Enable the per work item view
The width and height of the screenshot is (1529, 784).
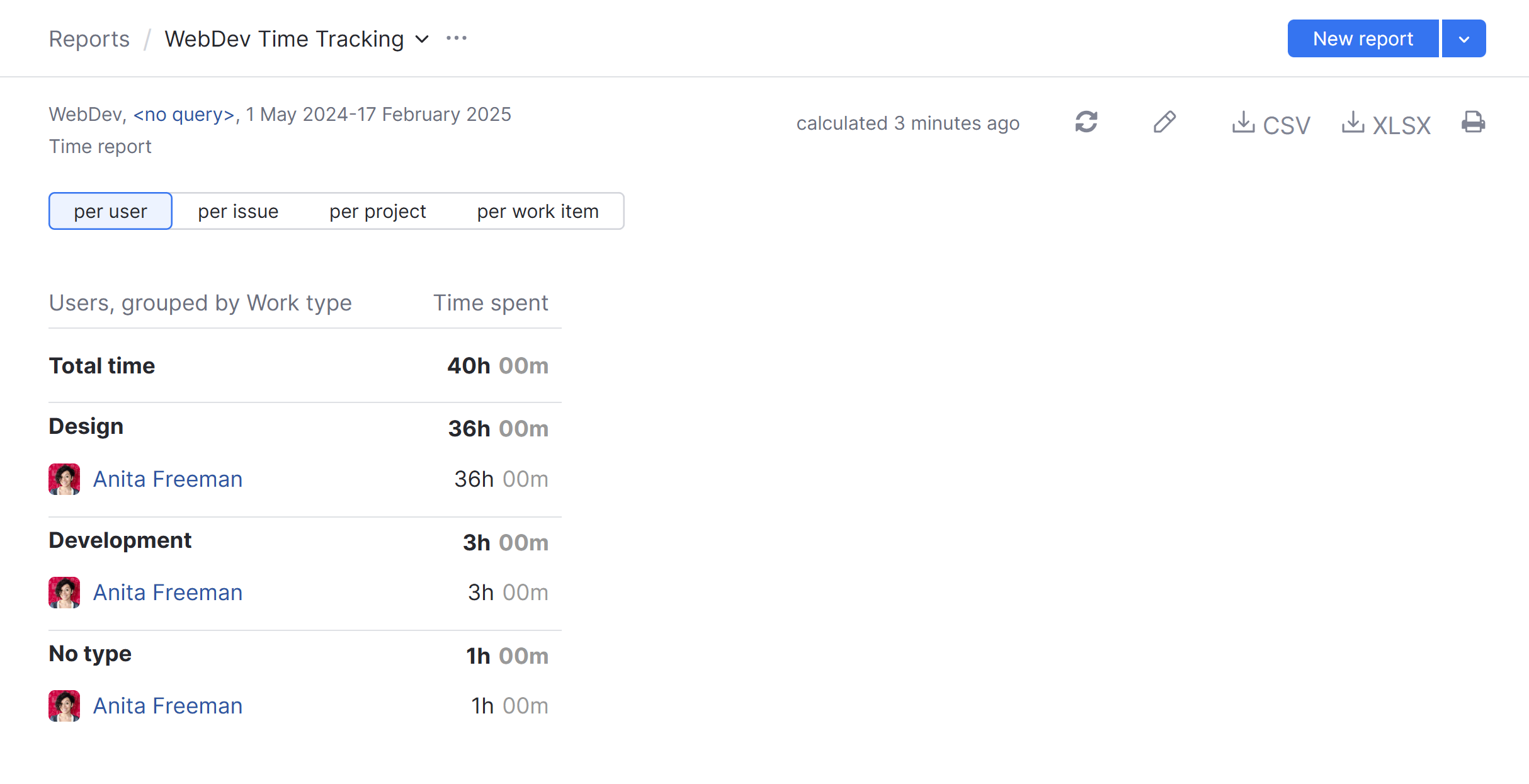[537, 211]
